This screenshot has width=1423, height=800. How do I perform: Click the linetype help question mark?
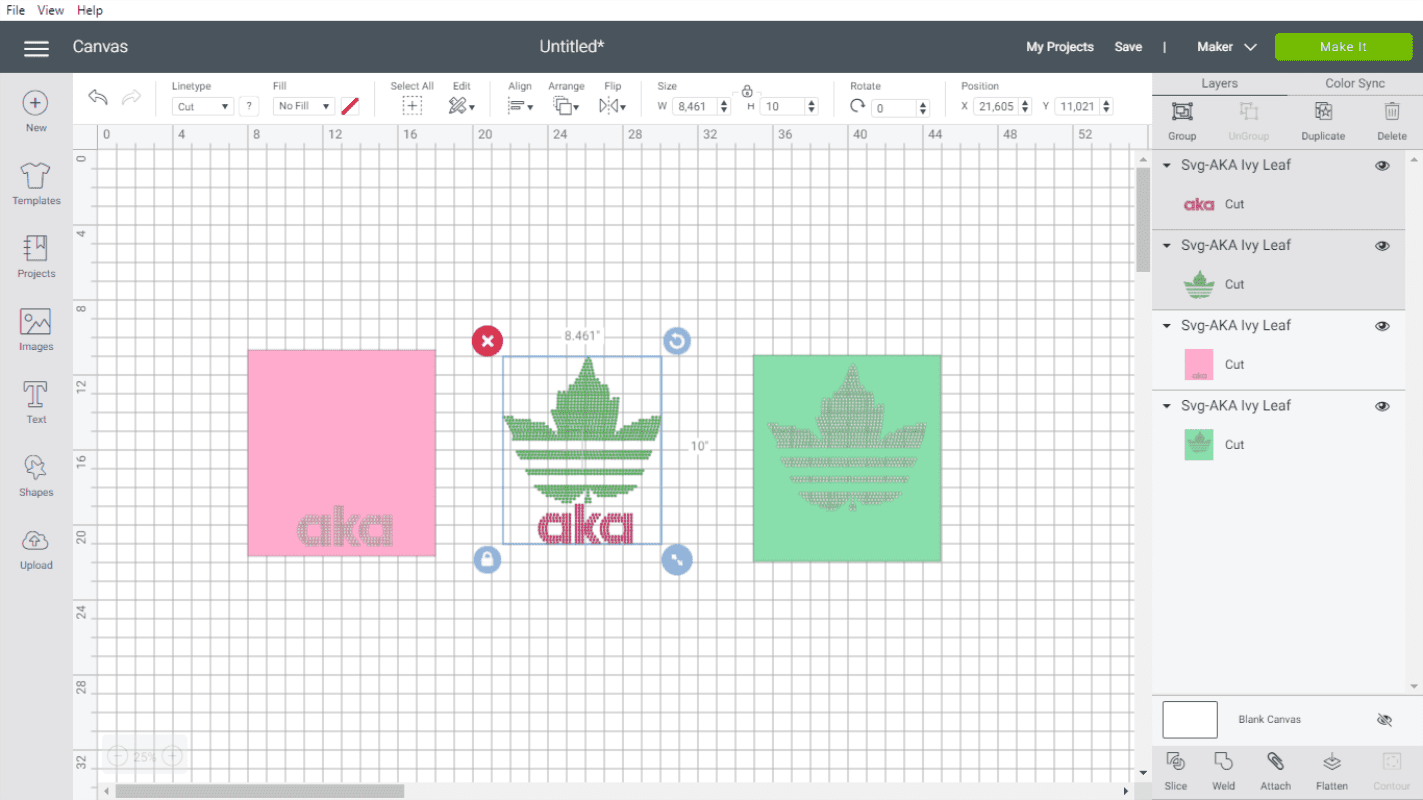click(x=249, y=106)
